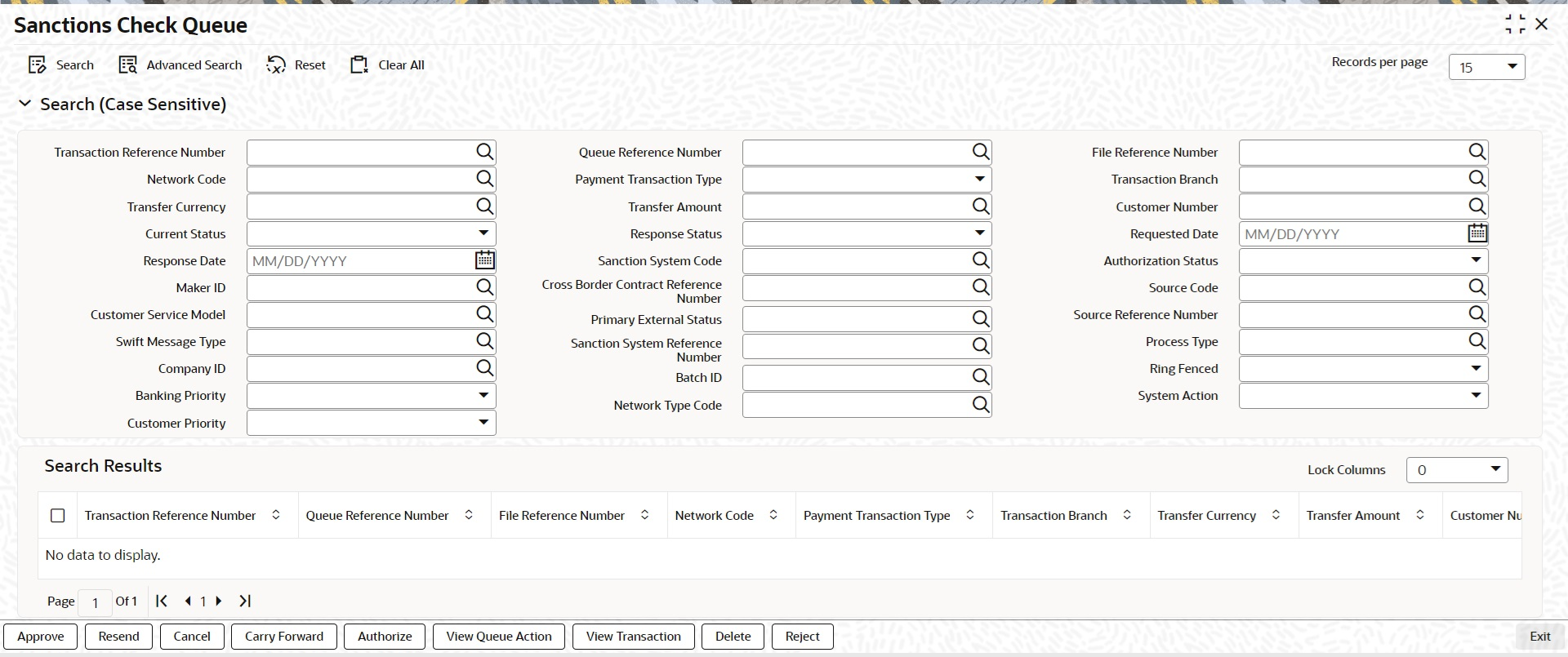Click Search in the toolbar
1568x657 pixels.
[61, 65]
